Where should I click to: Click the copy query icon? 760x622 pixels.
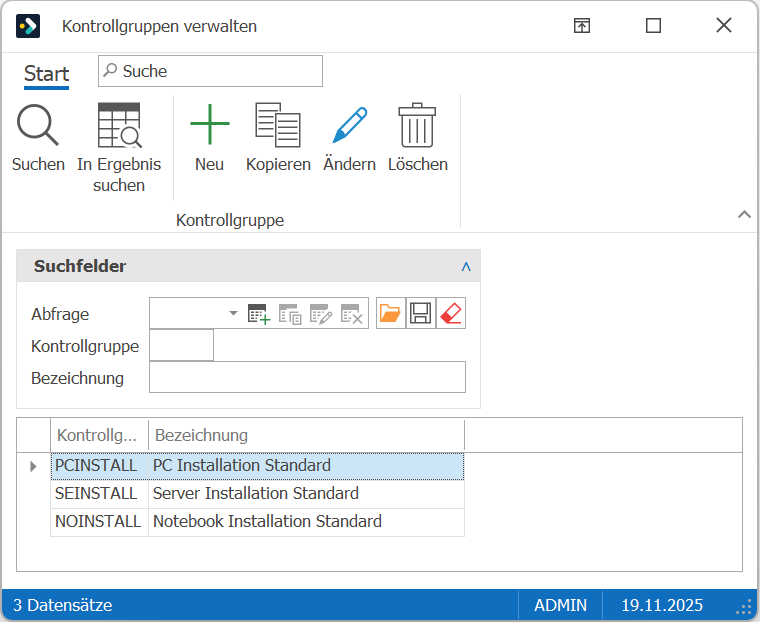[x=290, y=314]
